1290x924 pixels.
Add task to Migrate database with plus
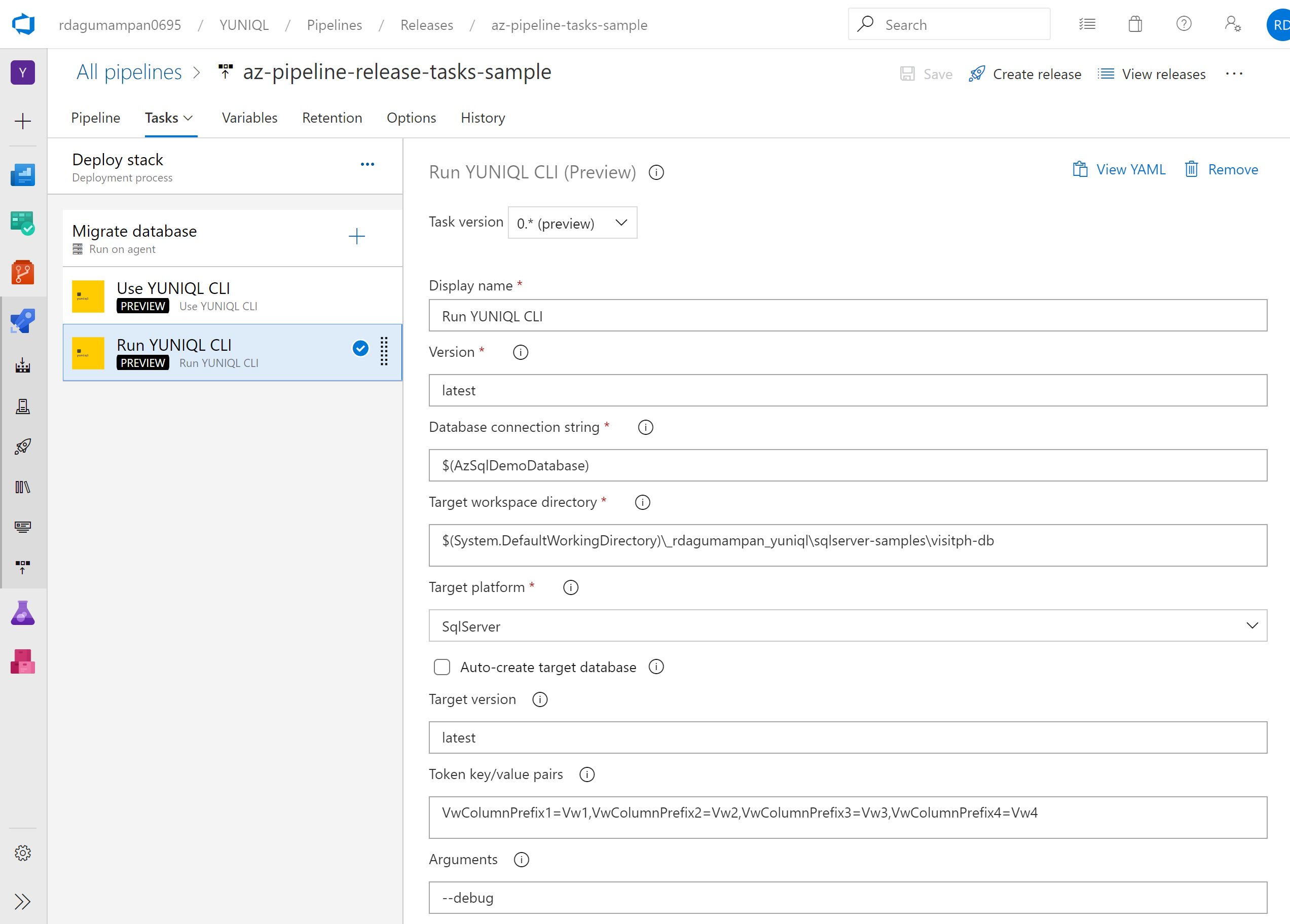click(x=357, y=237)
